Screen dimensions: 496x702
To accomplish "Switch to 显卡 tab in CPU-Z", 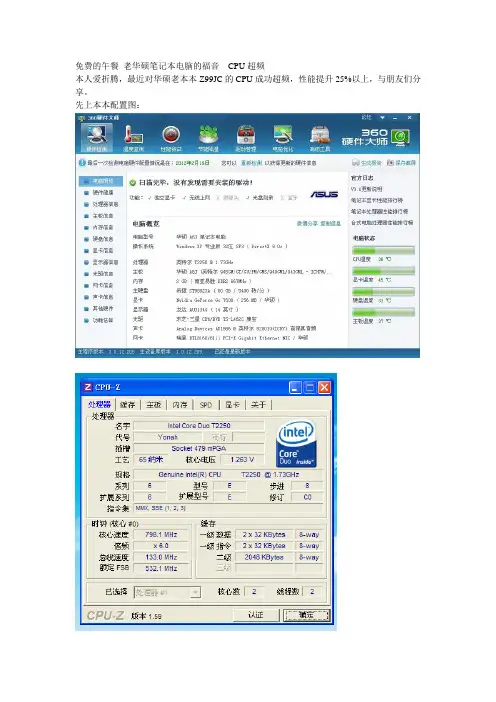I will point(232,405).
